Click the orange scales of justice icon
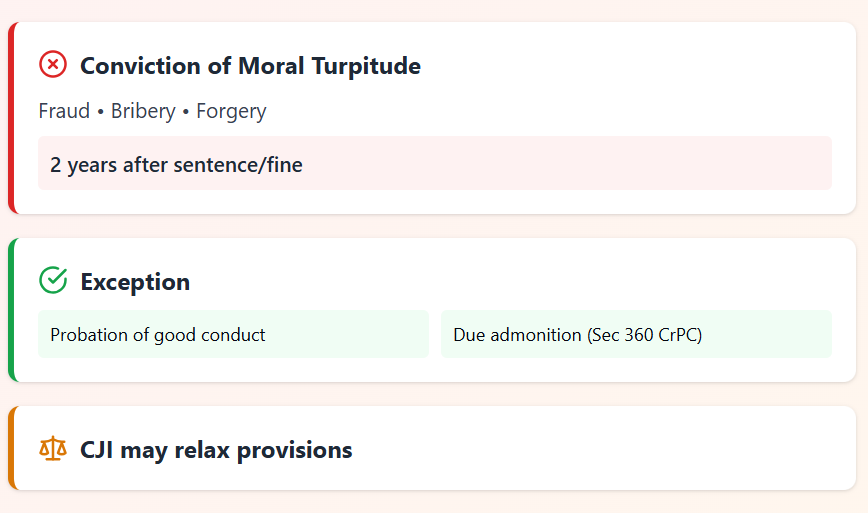 [x=53, y=449]
